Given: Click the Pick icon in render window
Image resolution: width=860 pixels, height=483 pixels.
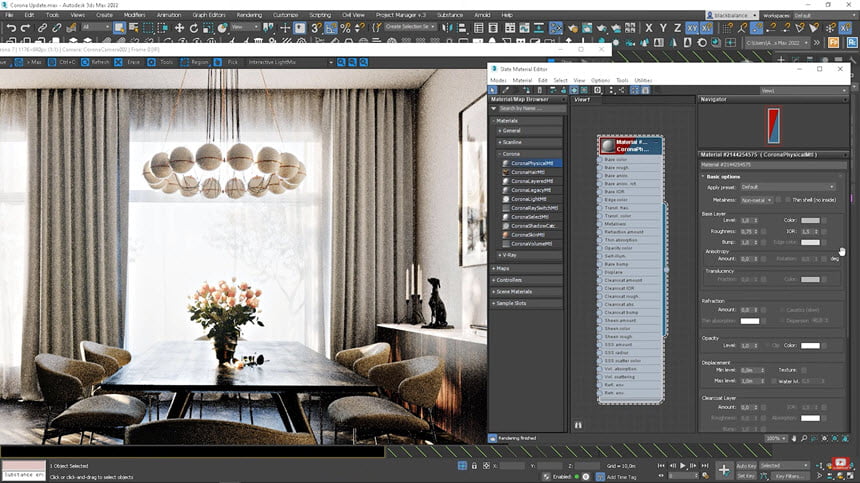Looking at the screenshot, I should coord(218,62).
